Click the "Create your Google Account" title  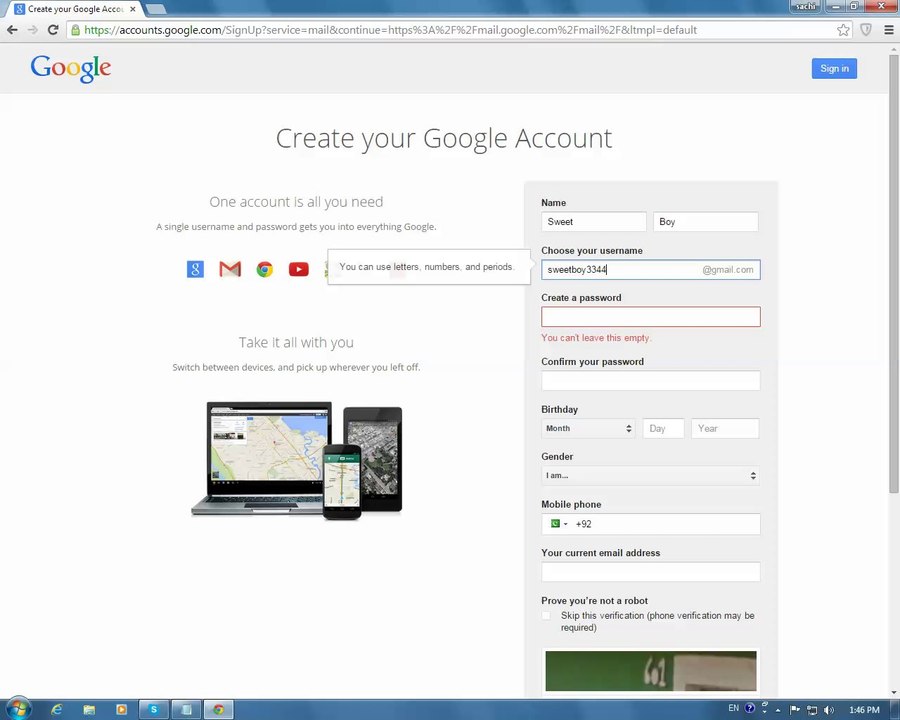(444, 138)
